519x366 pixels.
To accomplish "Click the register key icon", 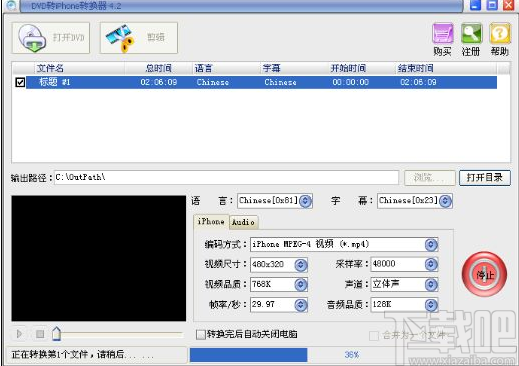I will tap(471, 33).
